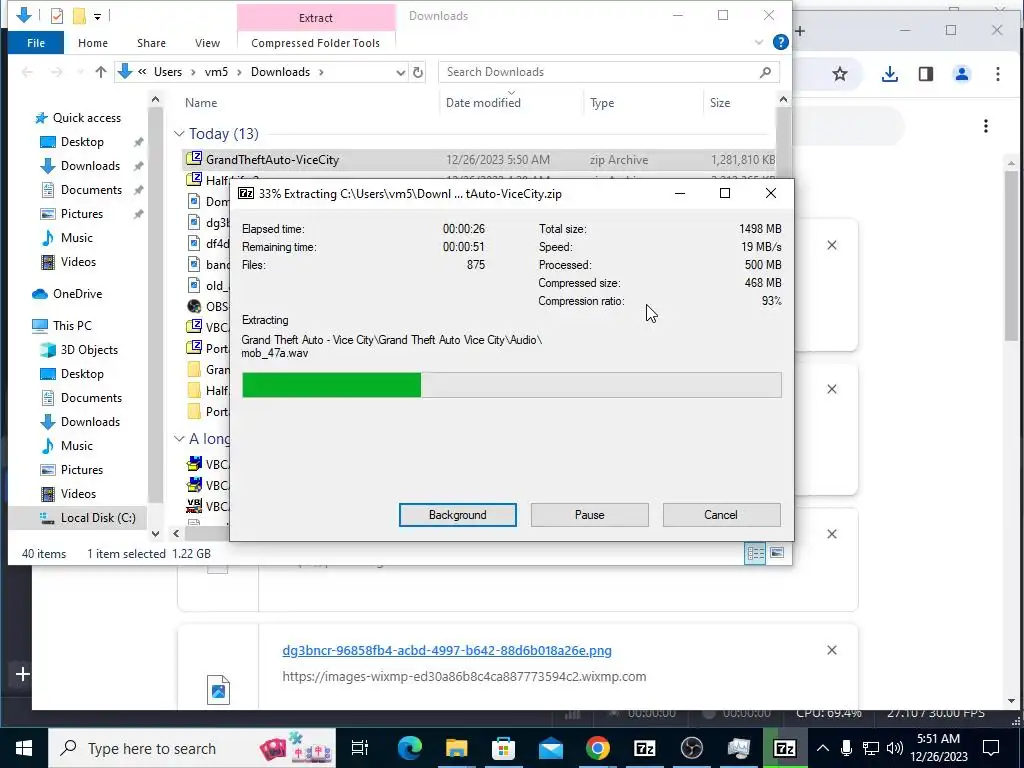Screen dimensions: 1024x768
Task: Open File Explorer taskbar icon
Action: 456,748
